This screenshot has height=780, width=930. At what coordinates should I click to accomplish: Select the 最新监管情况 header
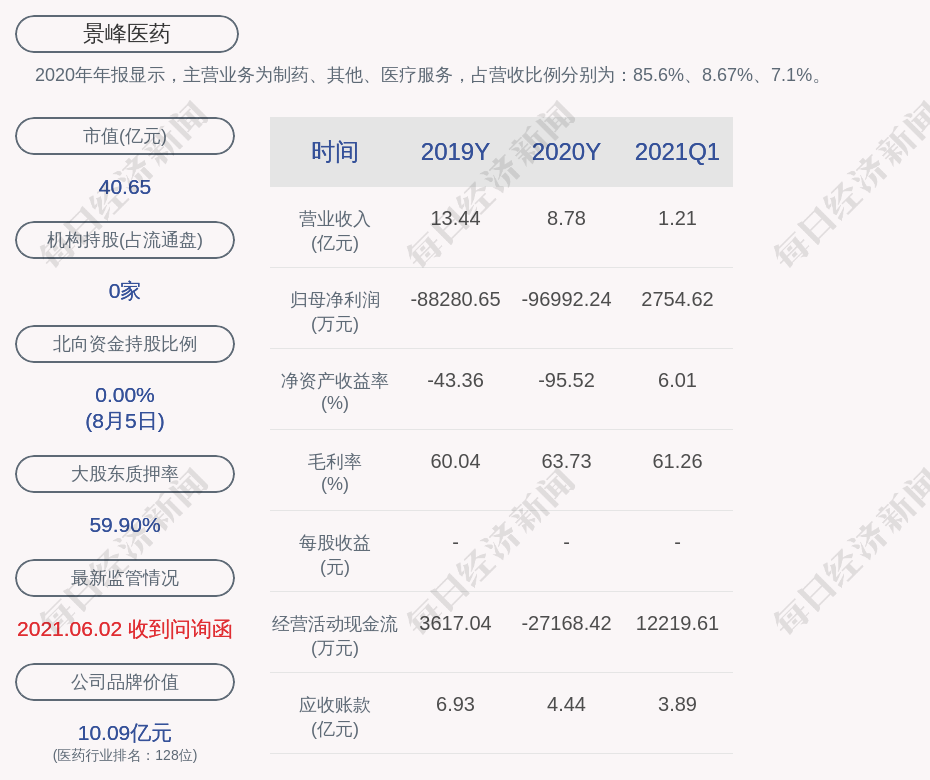click(125, 578)
